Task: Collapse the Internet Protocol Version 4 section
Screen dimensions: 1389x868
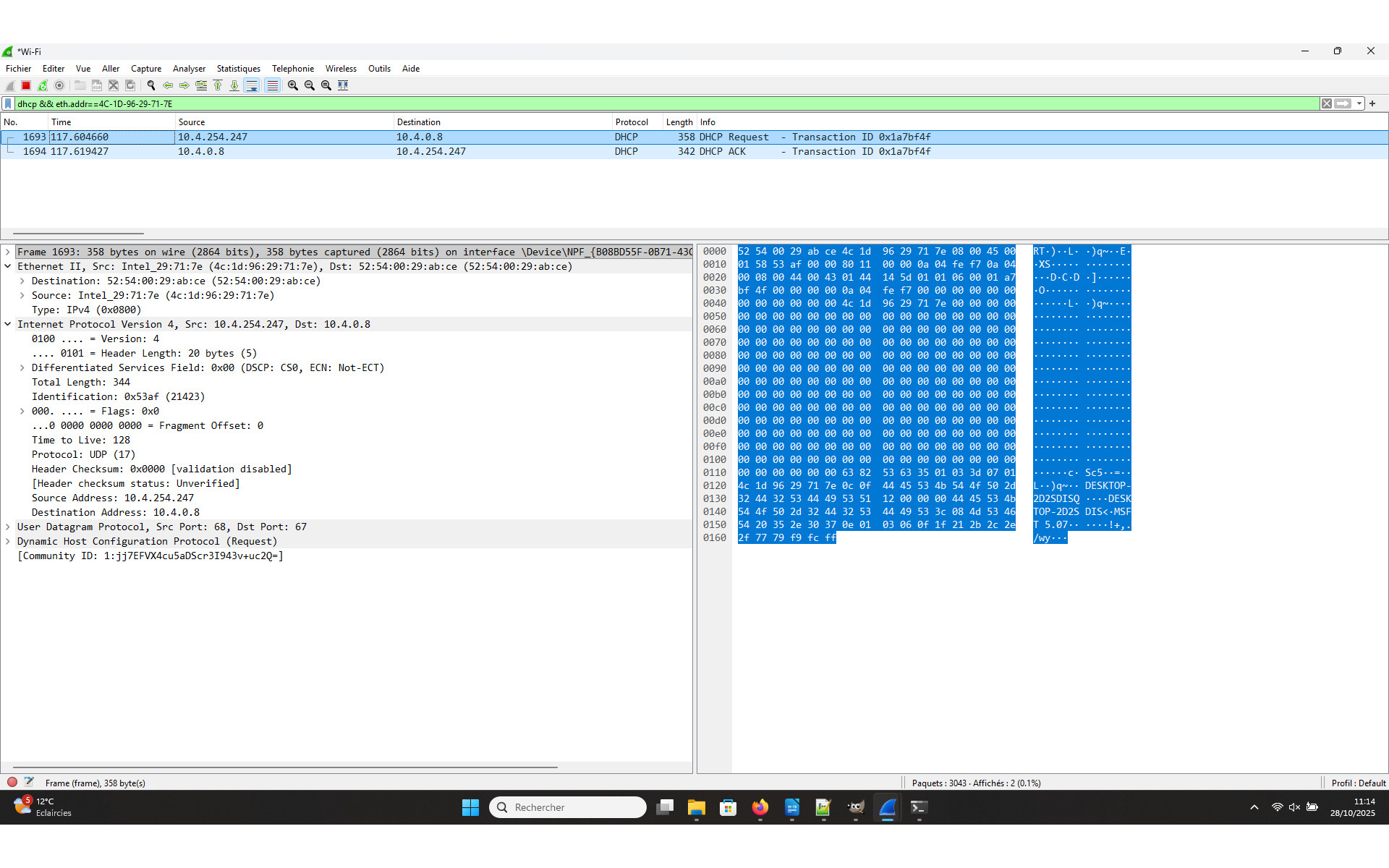Action: [x=8, y=324]
